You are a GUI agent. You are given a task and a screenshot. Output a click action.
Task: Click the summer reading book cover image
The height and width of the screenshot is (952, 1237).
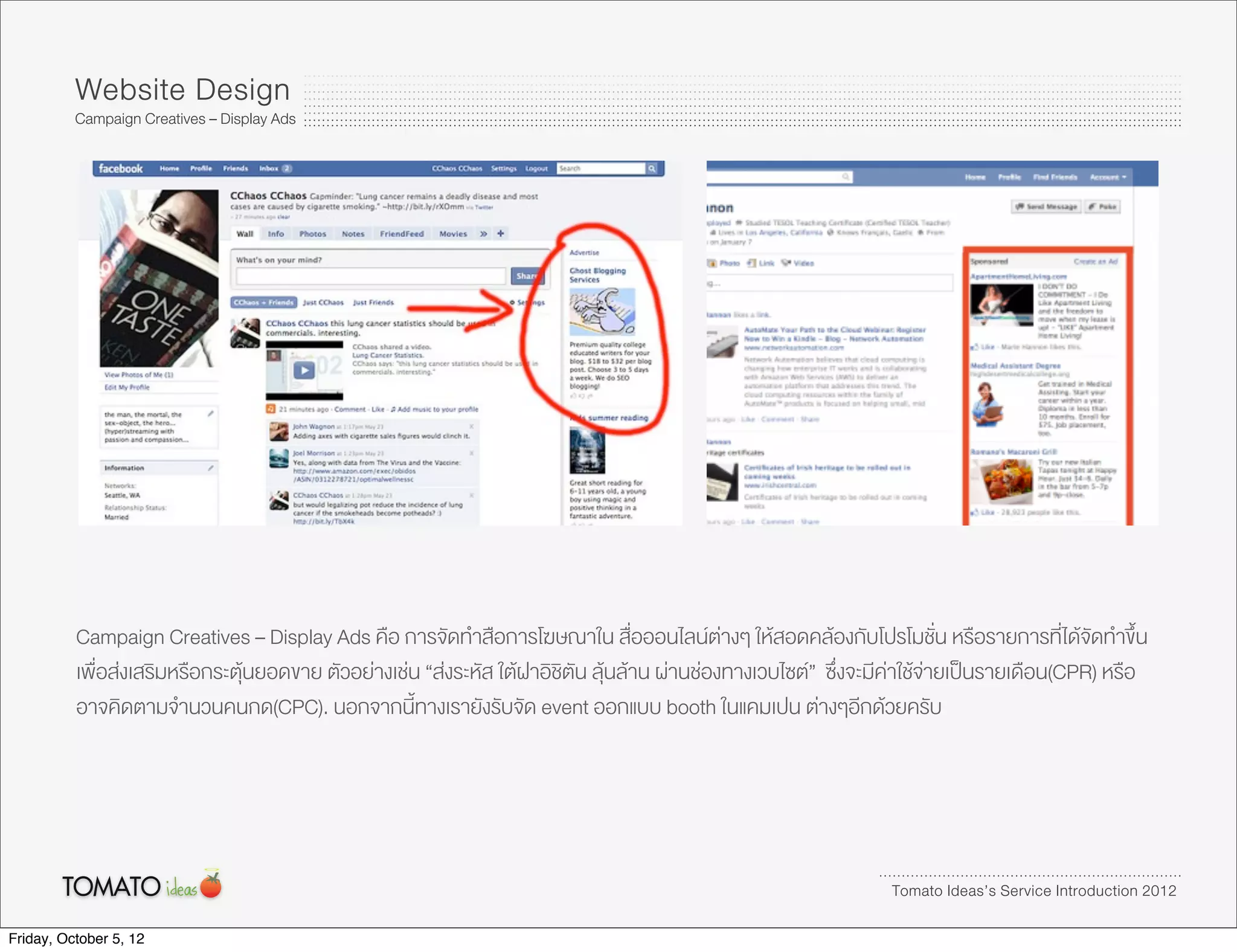[x=587, y=450]
